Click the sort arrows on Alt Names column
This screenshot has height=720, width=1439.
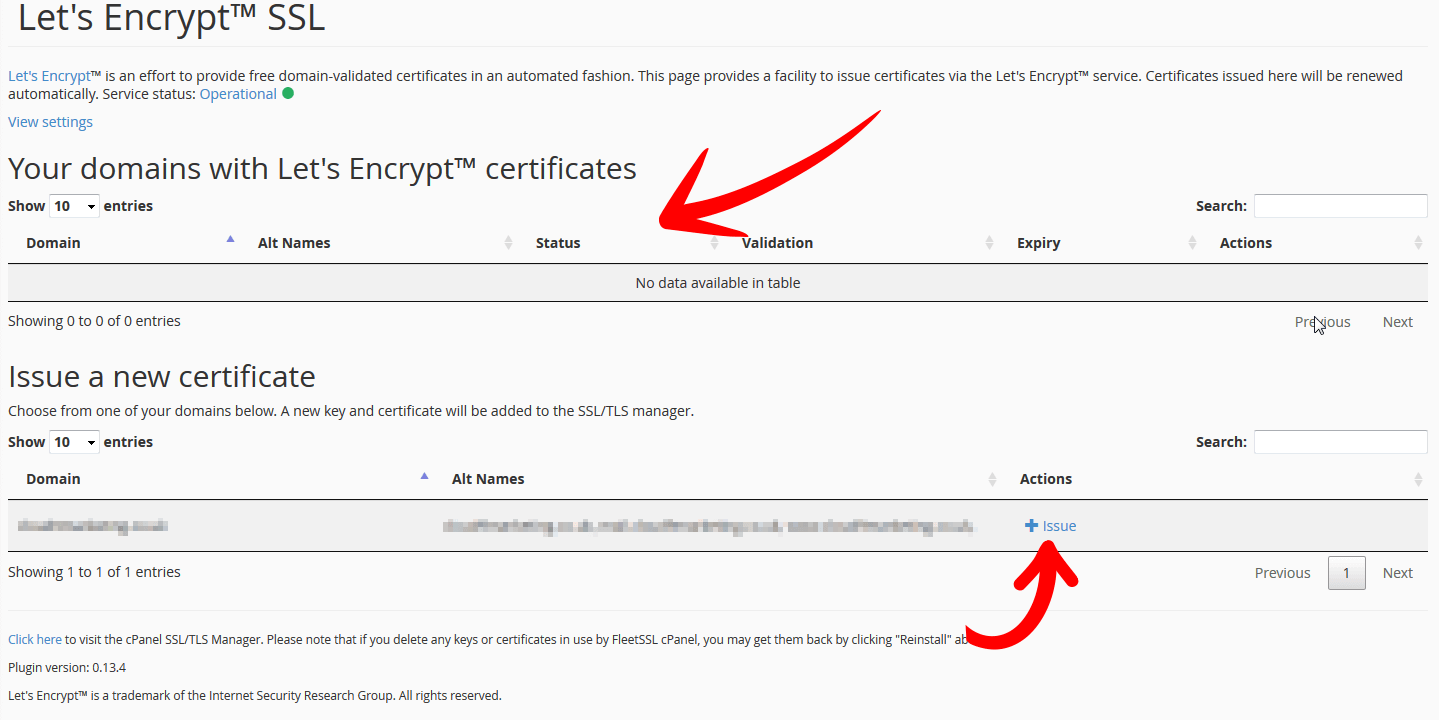point(508,242)
